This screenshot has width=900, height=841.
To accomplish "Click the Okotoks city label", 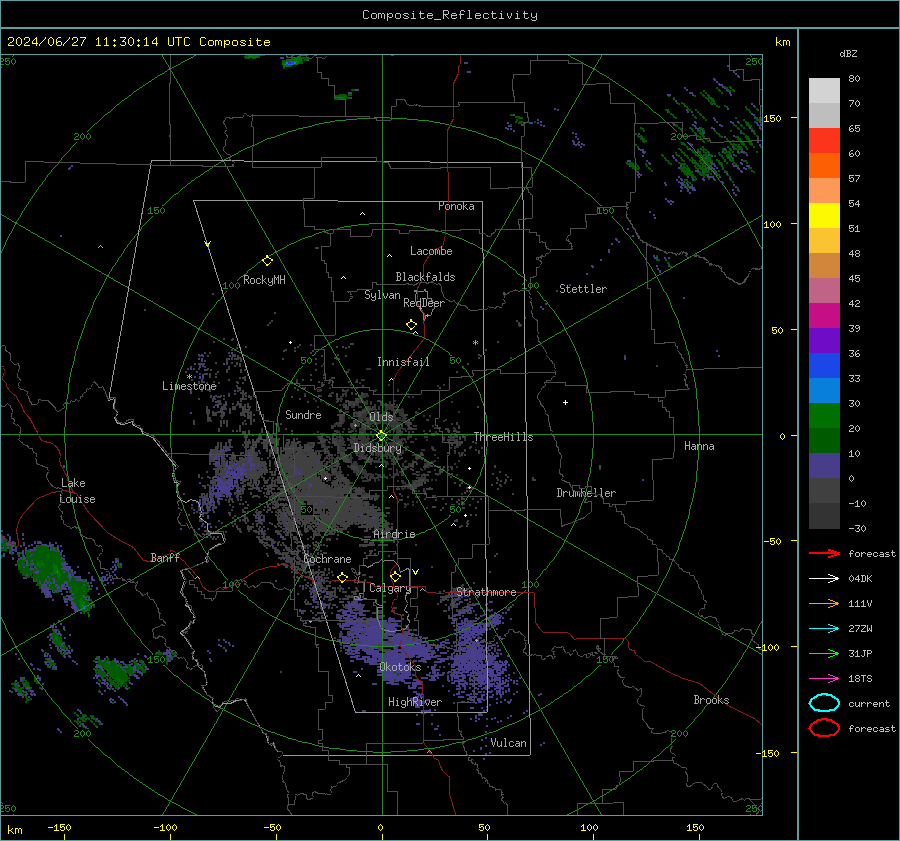I will pos(400,667).
